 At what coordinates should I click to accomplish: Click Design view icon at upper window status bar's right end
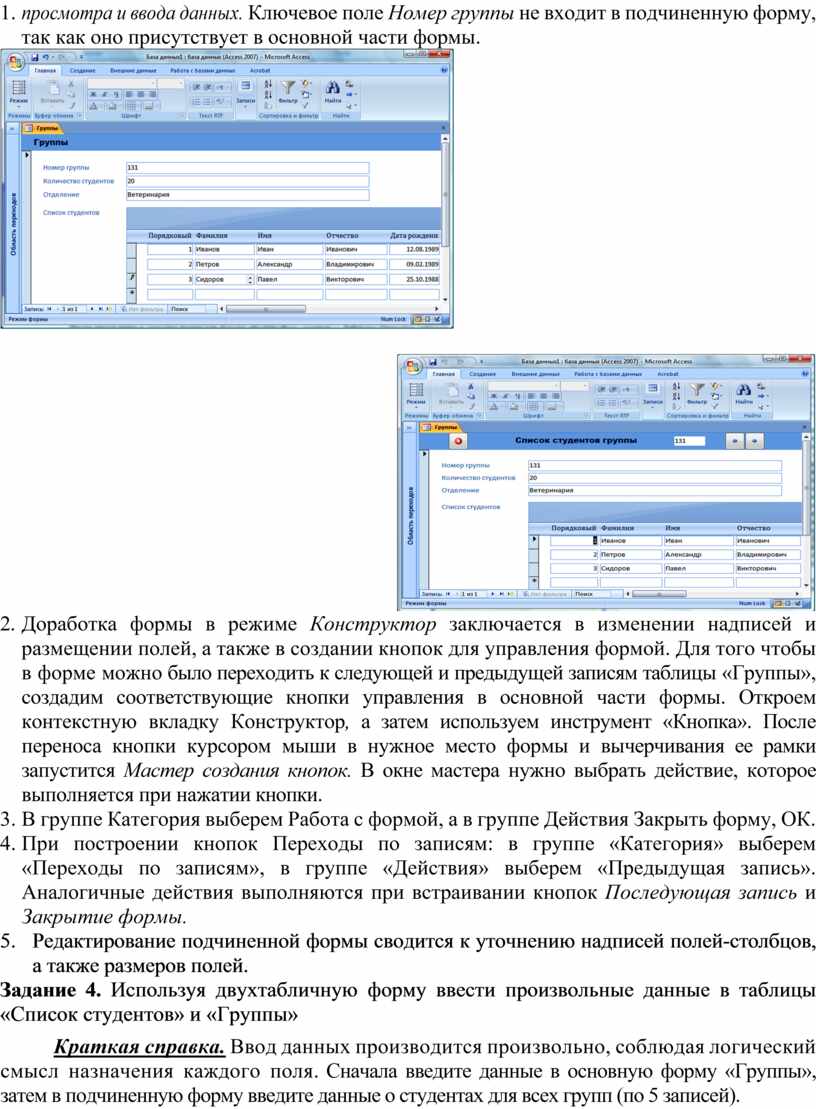[438, 320]
